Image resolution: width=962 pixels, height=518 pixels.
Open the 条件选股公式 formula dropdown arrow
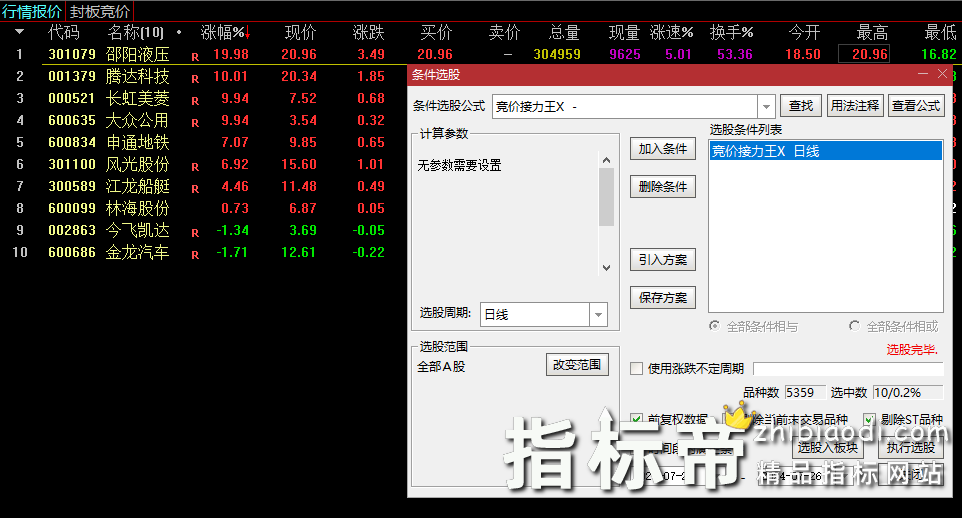tap(766, 107)
